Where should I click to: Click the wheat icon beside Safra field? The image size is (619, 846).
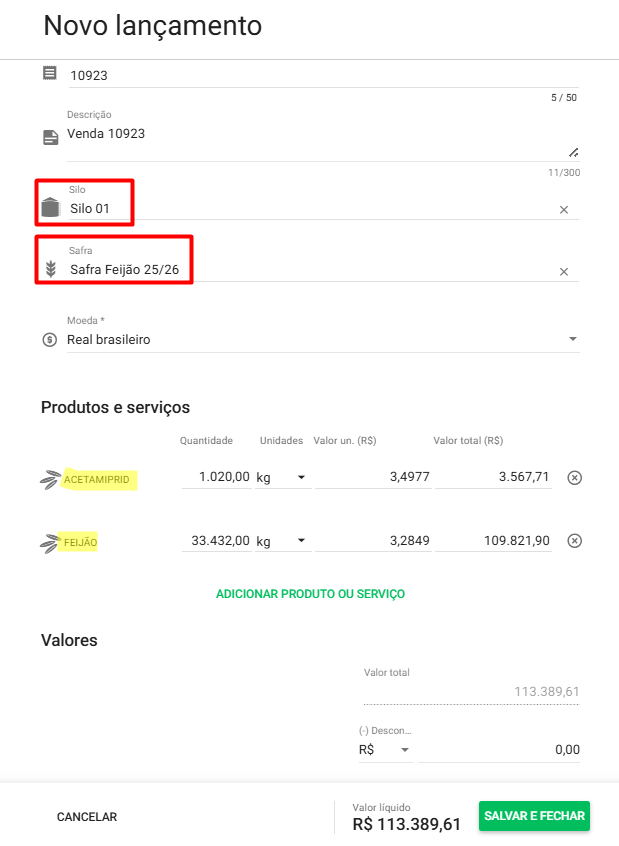point(51,270)
